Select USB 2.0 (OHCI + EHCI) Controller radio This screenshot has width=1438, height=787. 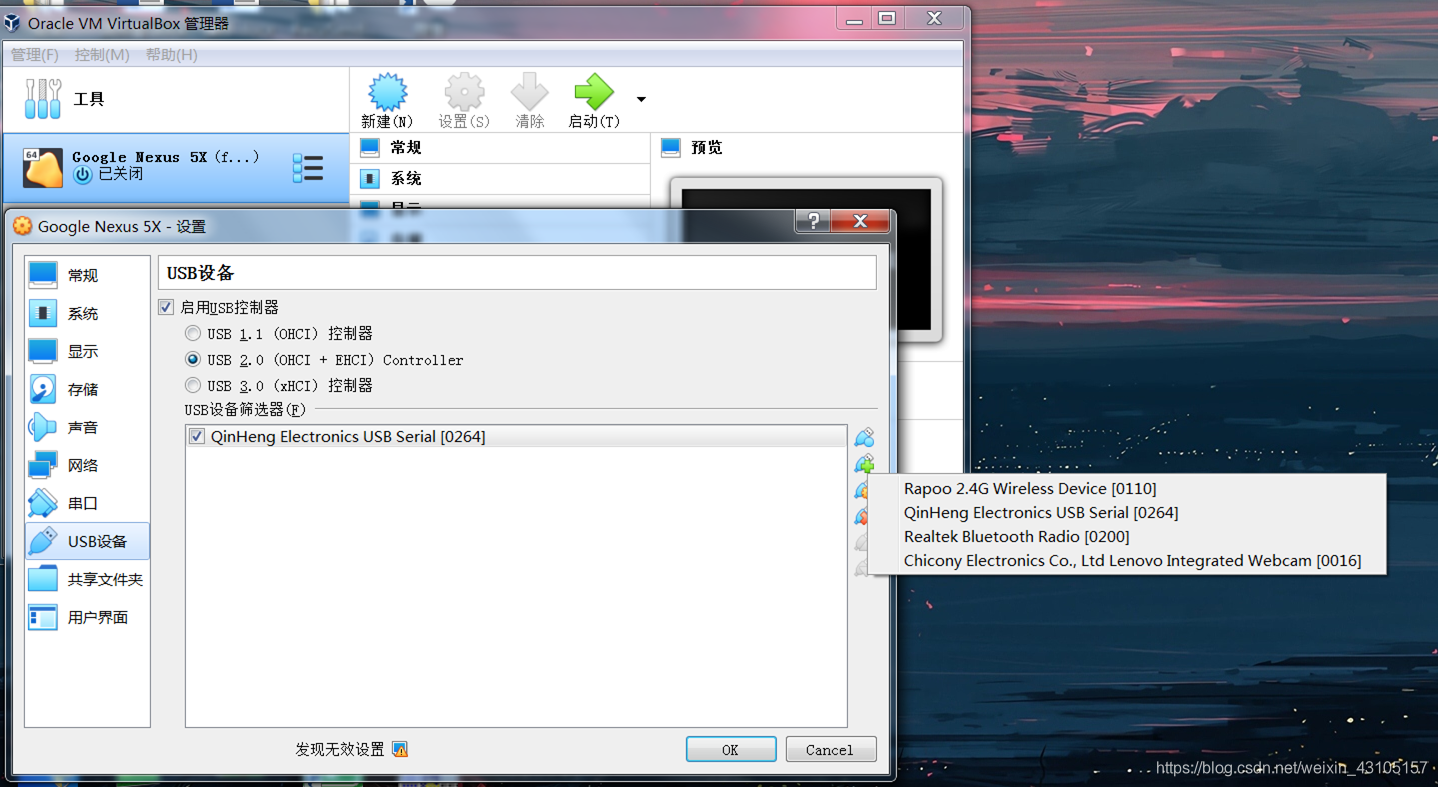(x=193, y=359)
